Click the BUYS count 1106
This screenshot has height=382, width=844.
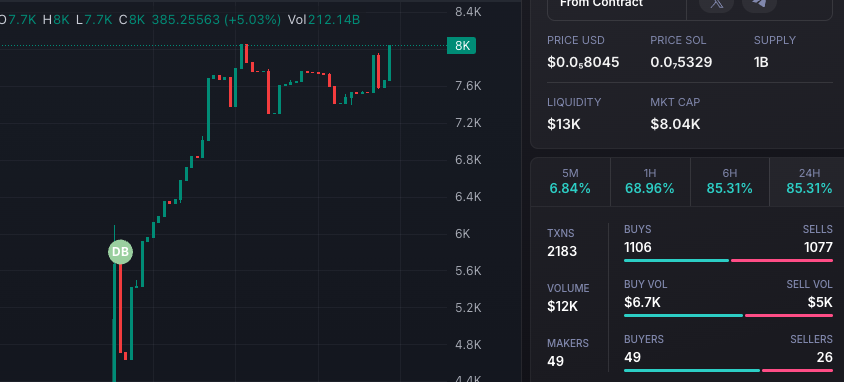[x=637, y=247]
